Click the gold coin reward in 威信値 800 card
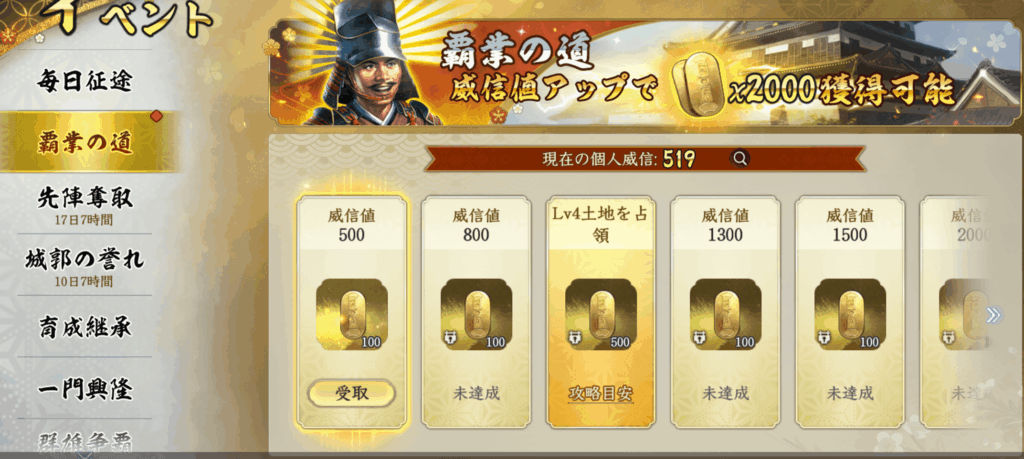 click(476, 314)
